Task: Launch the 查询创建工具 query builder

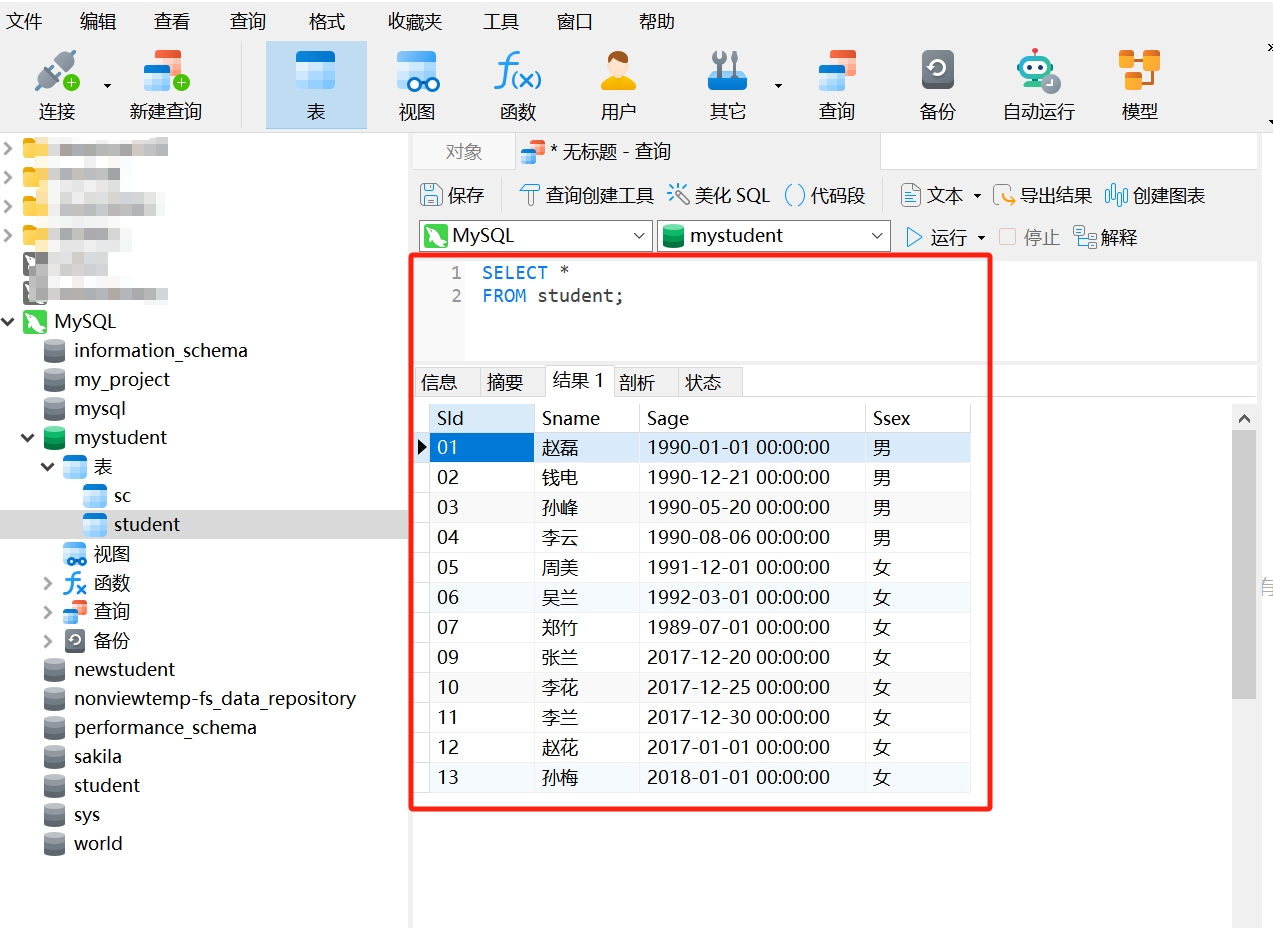Action: pos(586,194)
